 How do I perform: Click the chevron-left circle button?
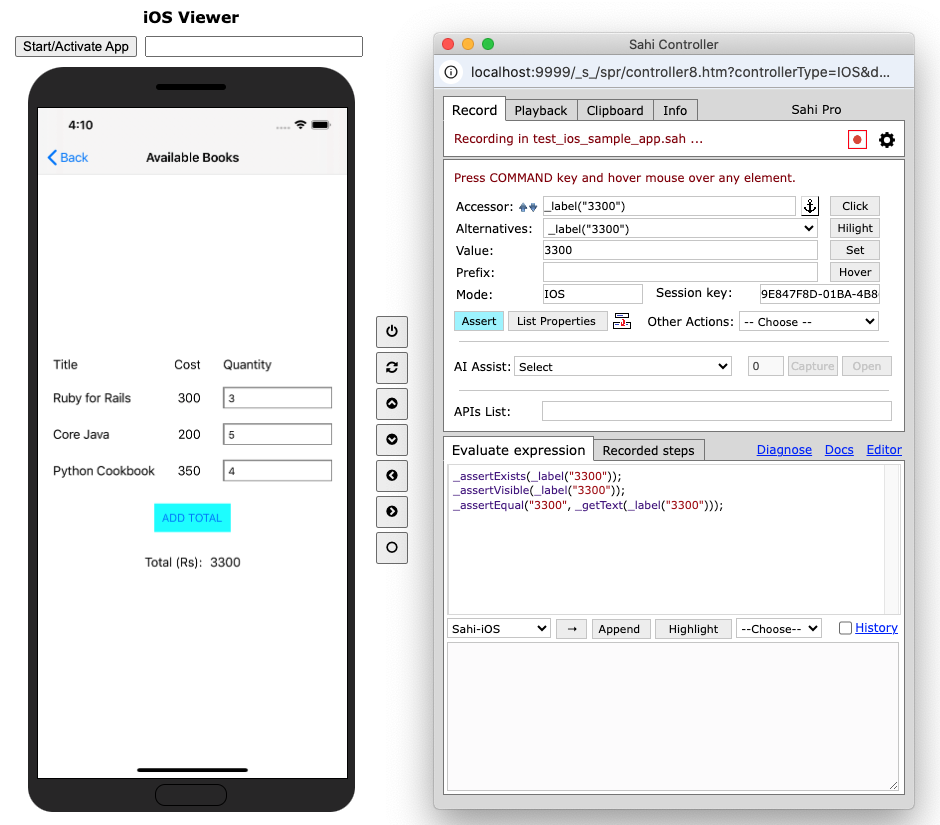pos(391,475)
